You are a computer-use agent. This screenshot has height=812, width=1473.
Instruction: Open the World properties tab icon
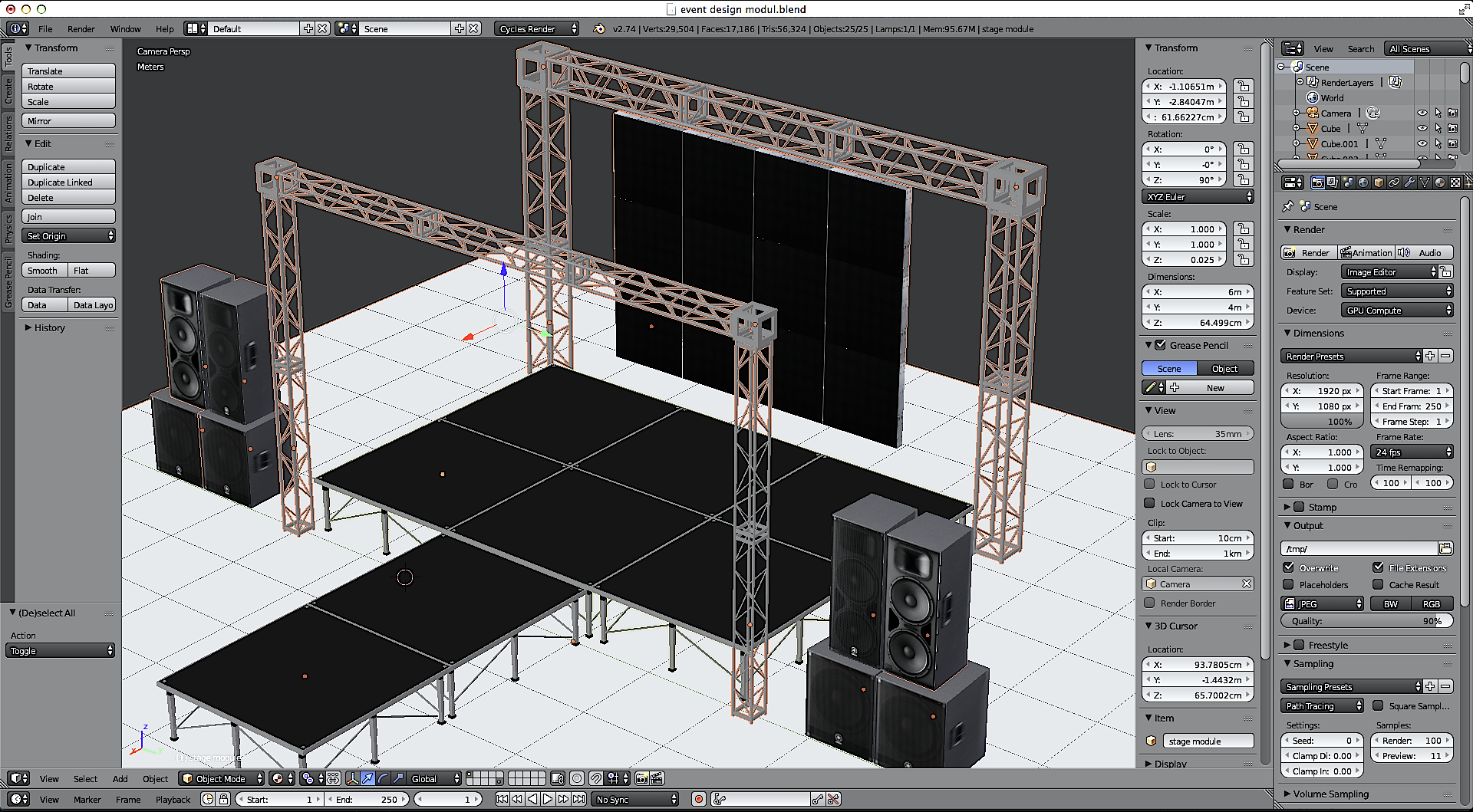(1363, 182)
